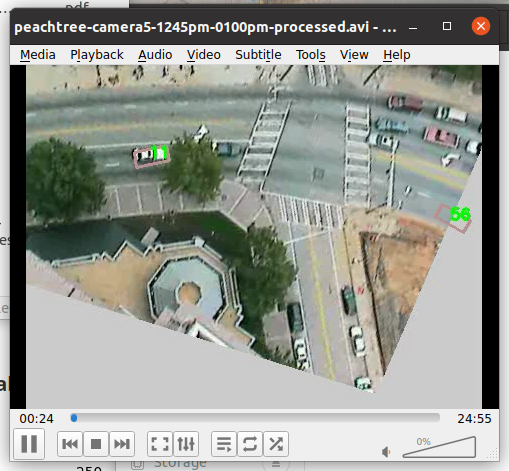The image size is (509, 471).
Task: Switch the 24:55 total time display
Action: coord(474,419)
